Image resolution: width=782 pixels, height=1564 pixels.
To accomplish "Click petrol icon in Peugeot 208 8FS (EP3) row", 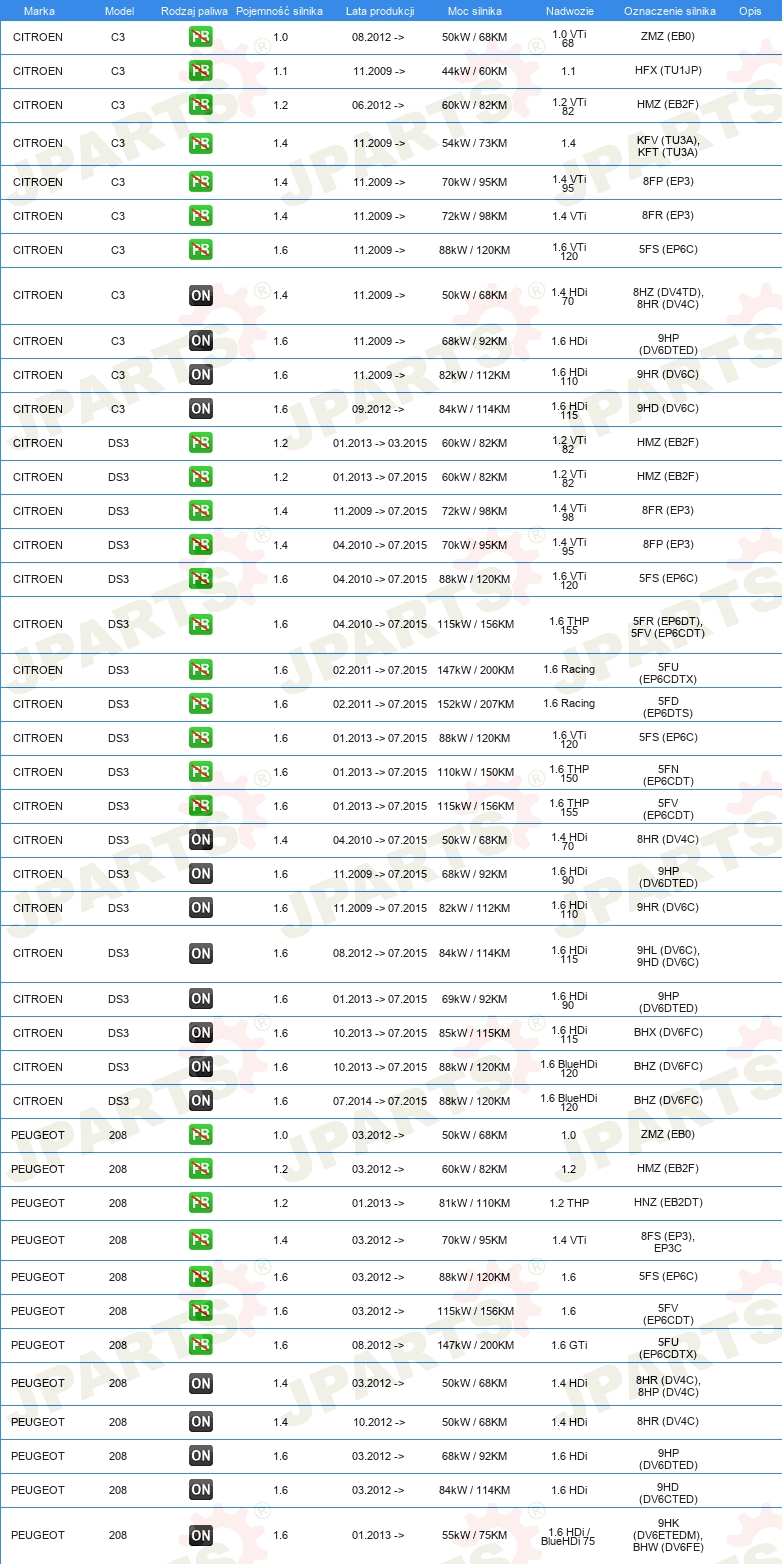I will 201,1240.
